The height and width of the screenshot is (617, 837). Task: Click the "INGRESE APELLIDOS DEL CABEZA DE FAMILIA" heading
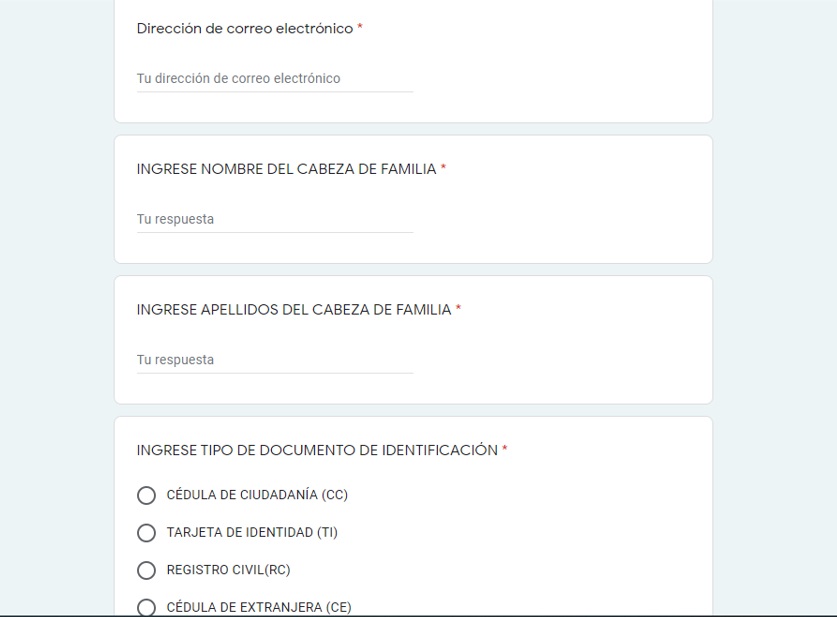pos(294,310)
